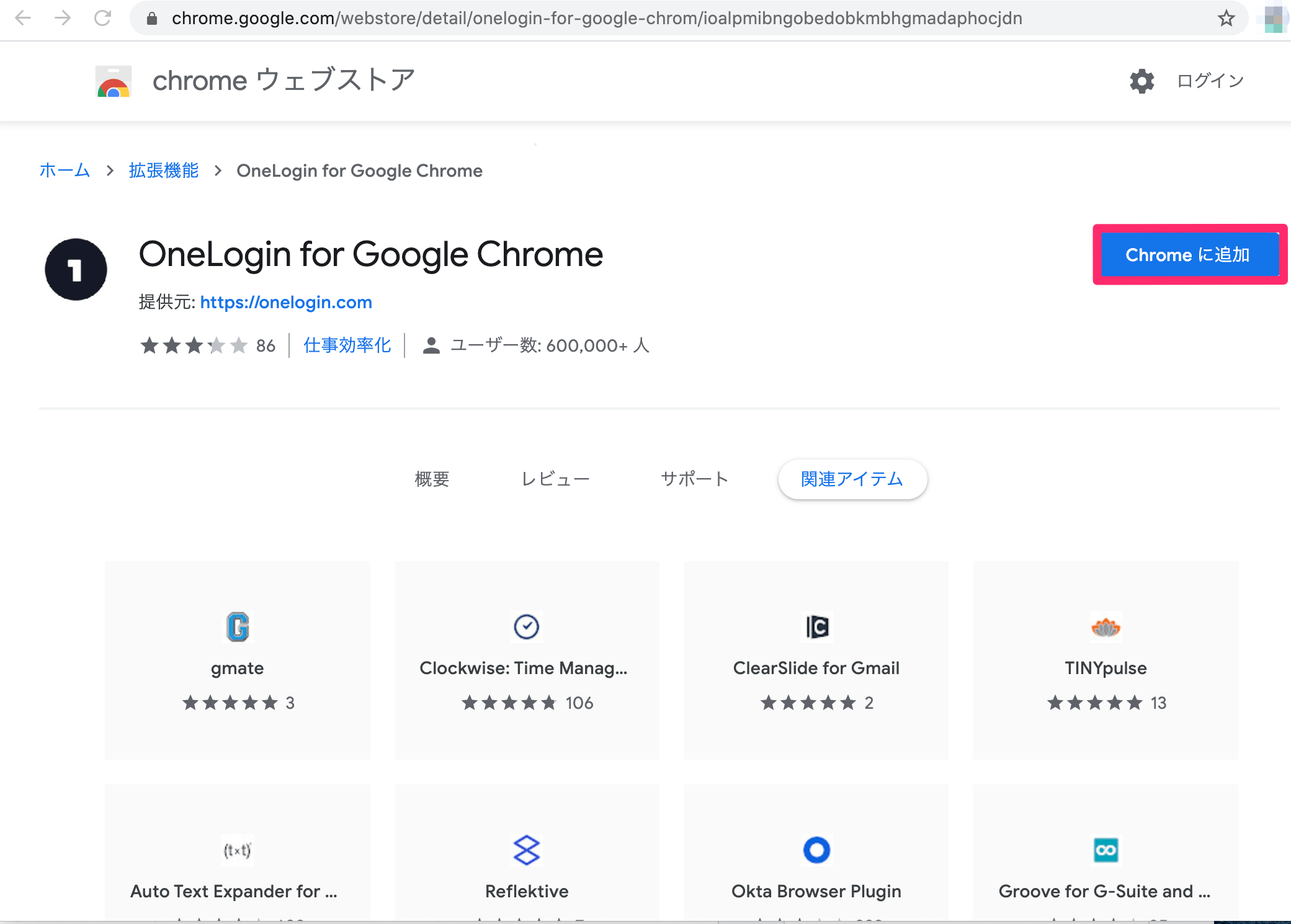The width and height of the screenshot is (1291, 924).
Task: Click the Chrome Web Store logo
Action: [x=114, y=81]
